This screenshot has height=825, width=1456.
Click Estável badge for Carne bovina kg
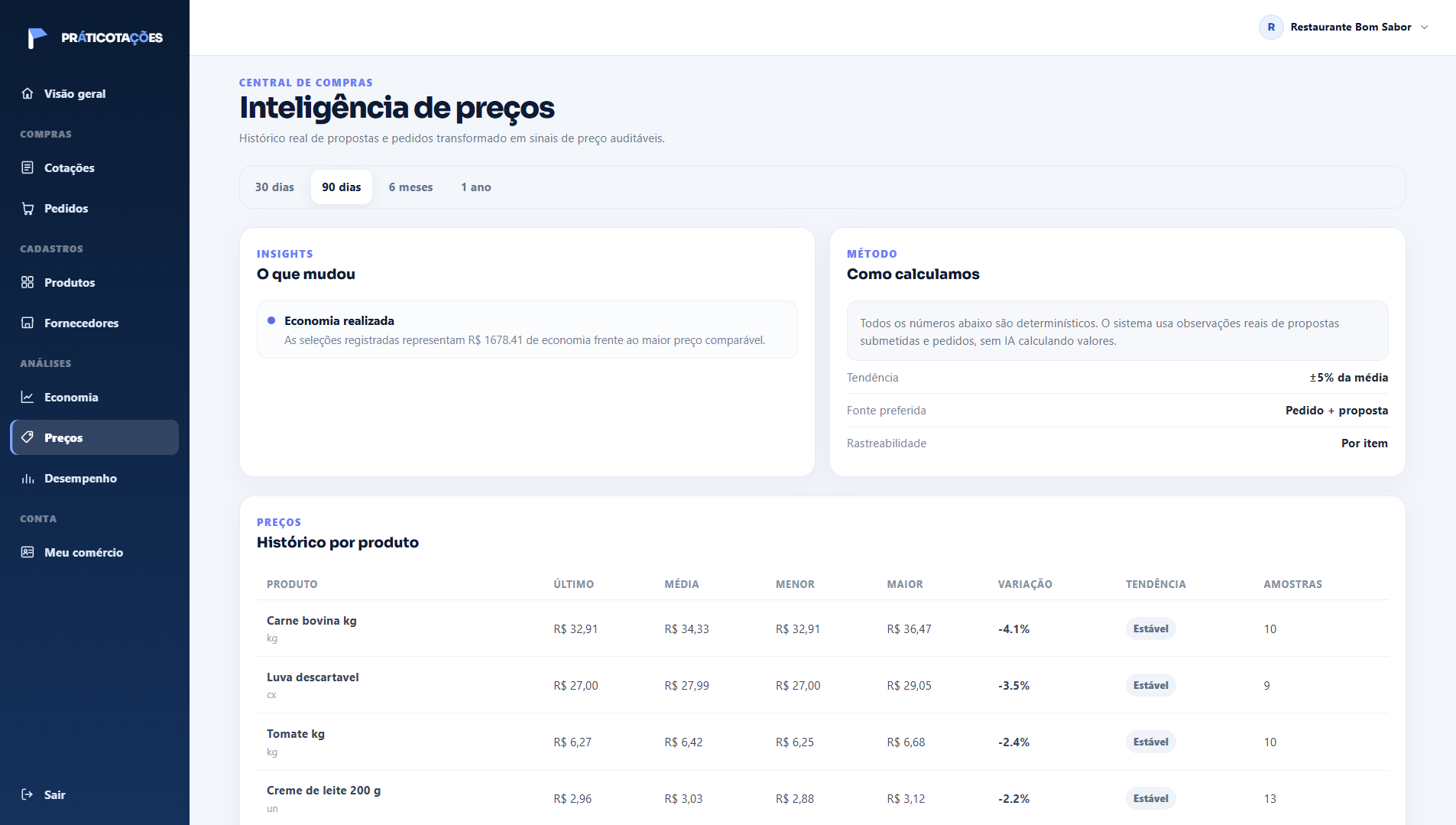coord(1151,628)
